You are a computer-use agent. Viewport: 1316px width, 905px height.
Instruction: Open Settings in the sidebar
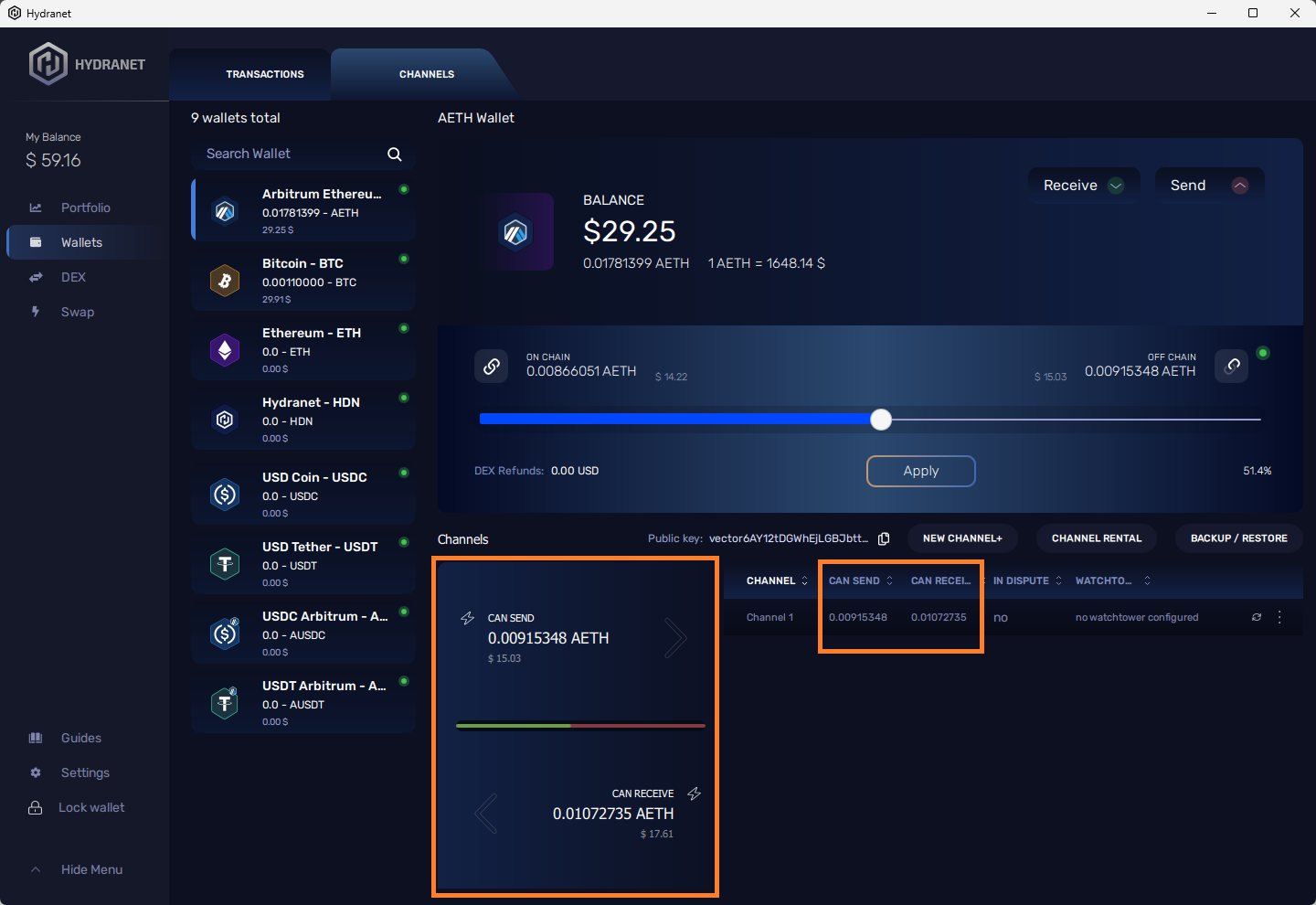pyautogui.click(x=85, y=772)
